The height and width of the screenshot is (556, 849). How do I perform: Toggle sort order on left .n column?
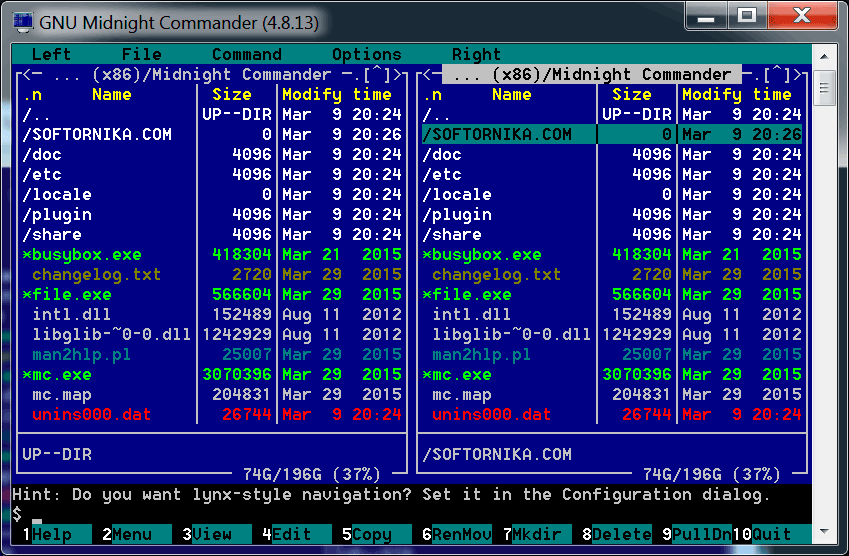[32, 95]
